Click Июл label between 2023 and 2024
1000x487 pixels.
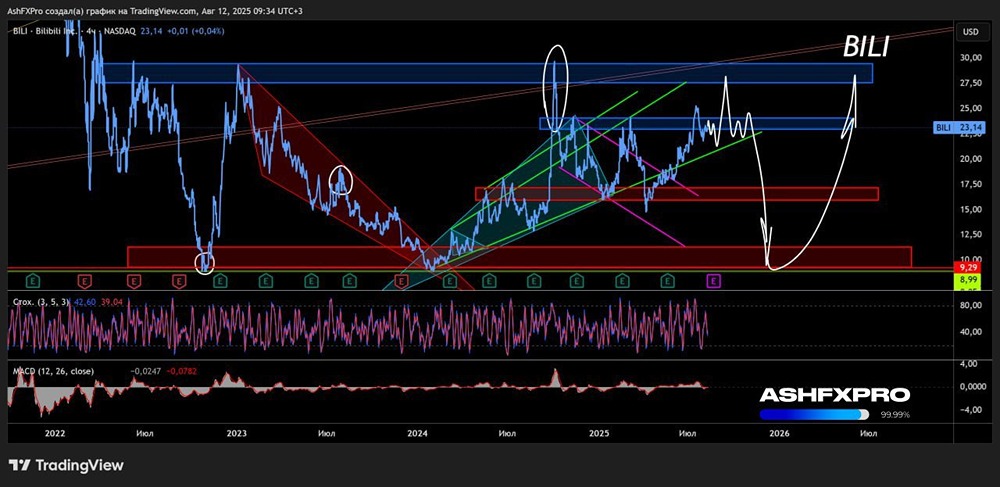(x=327, y=433)
